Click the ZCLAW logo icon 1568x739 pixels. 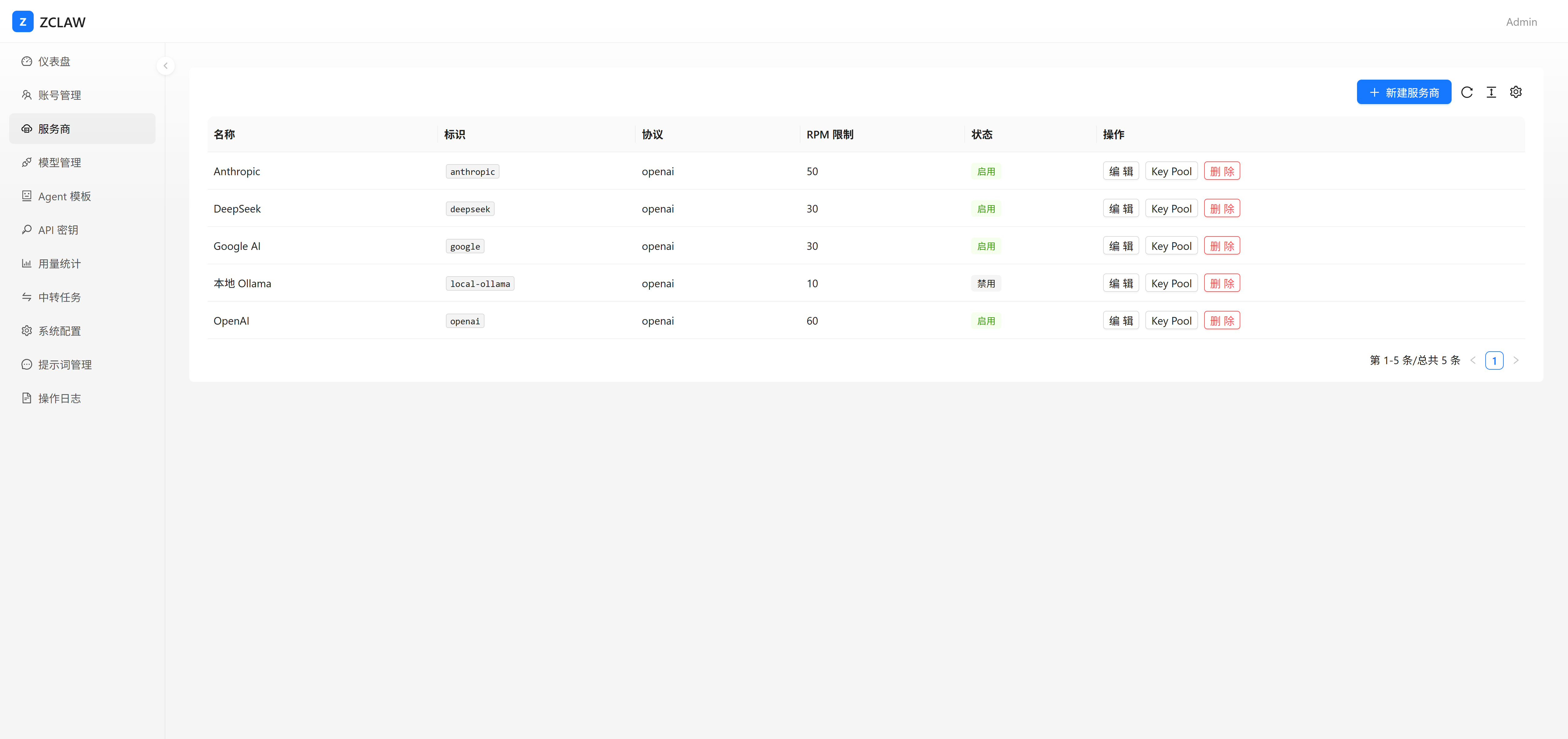[23, 22]
